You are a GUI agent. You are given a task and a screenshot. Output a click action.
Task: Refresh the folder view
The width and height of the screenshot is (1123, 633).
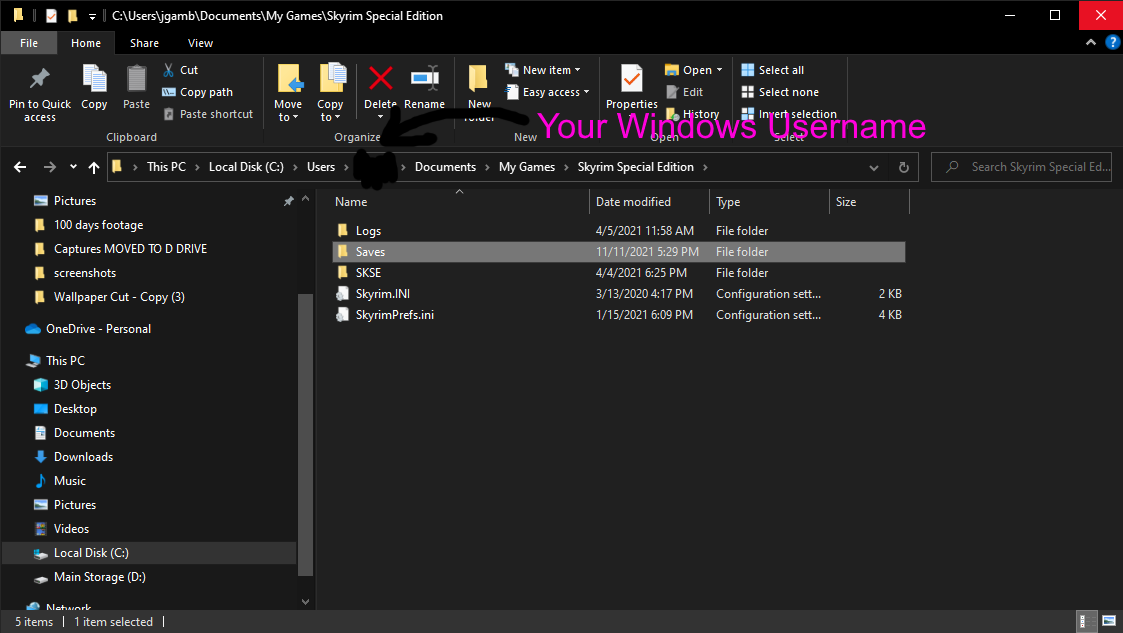click(904, 168)
